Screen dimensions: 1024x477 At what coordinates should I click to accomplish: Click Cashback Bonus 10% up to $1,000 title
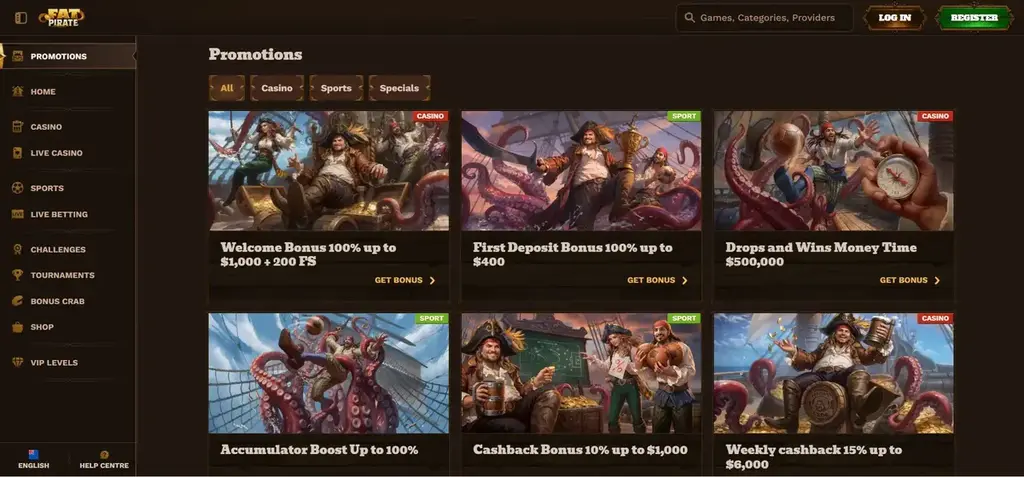point(580,450)
